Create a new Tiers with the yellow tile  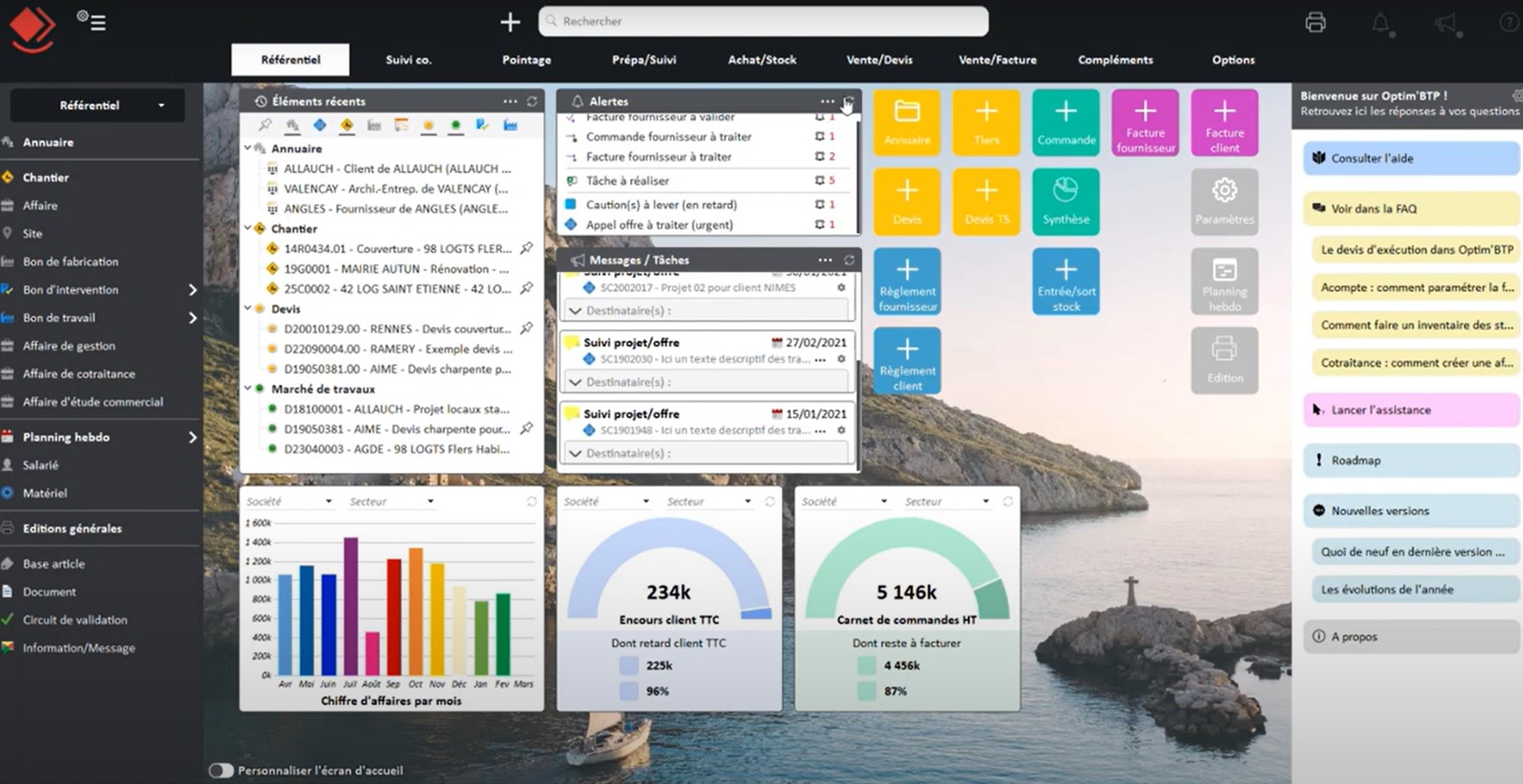click(x=986, y=122)
